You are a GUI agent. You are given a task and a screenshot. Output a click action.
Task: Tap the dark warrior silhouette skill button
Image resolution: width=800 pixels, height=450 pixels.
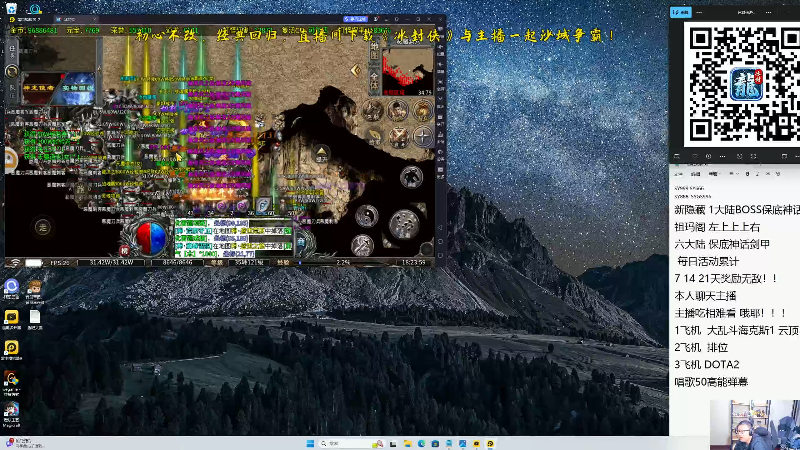(411, 177)
